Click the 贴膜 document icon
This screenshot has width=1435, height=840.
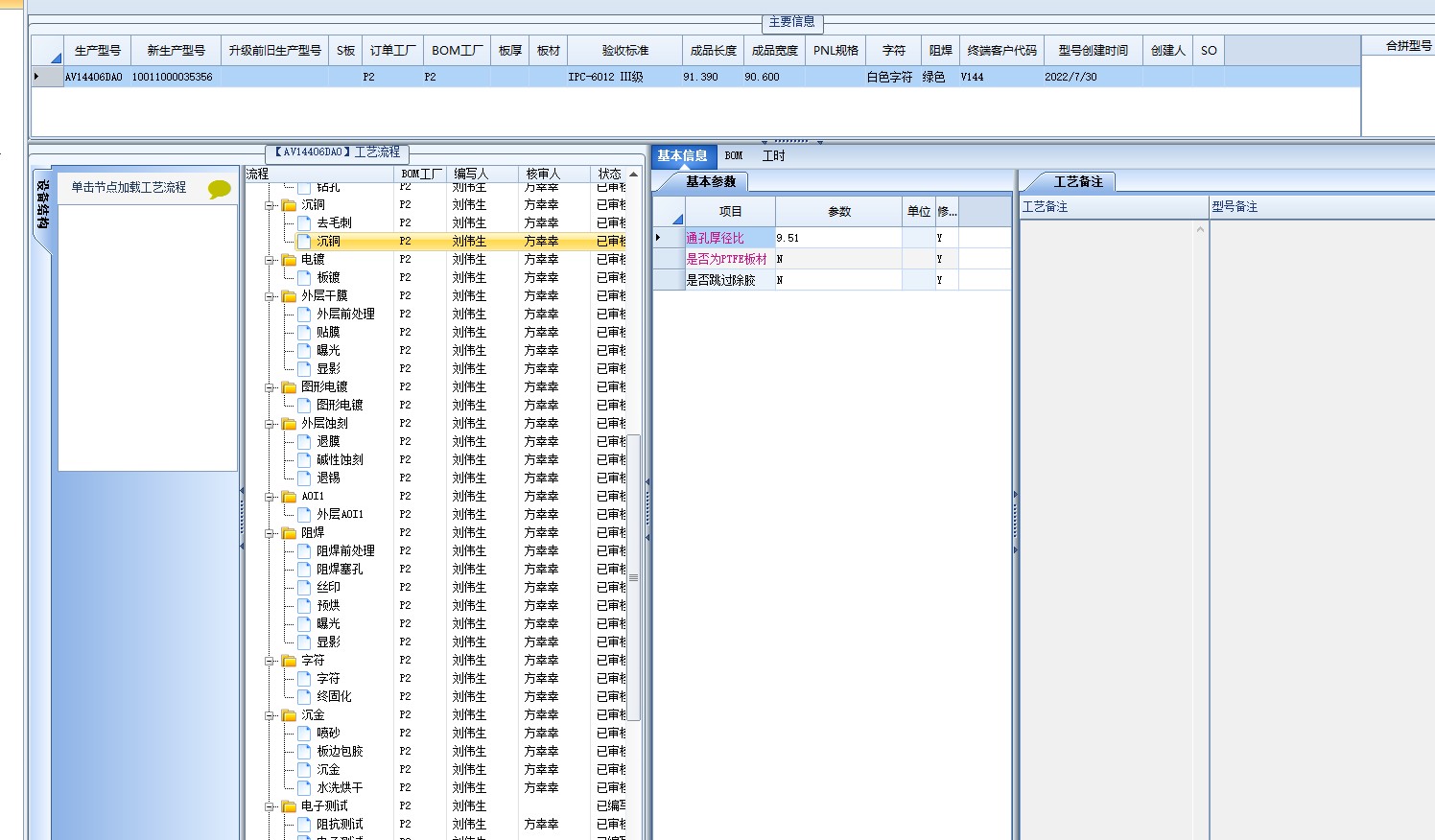coord(304,333)
